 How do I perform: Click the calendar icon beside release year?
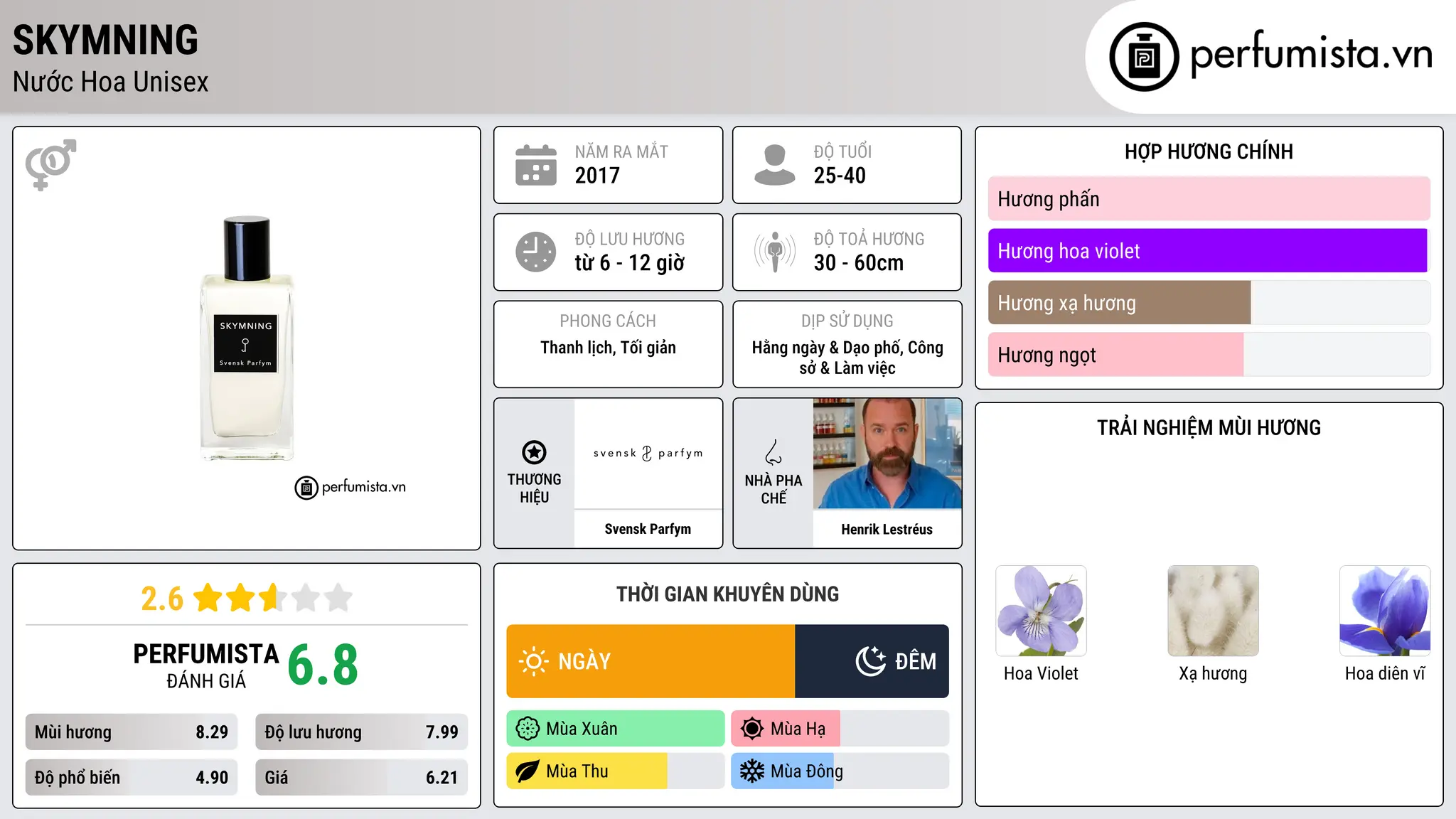[x=535, y=165]
